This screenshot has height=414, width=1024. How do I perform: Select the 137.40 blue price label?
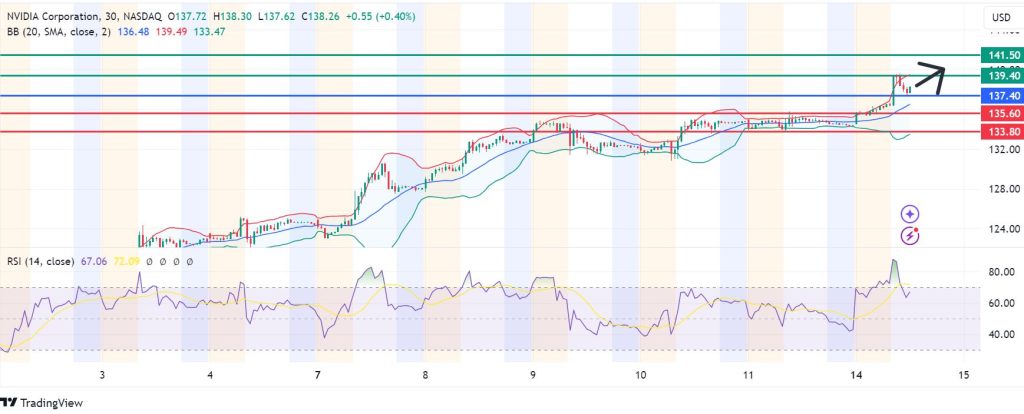(x=1000, y=96)
